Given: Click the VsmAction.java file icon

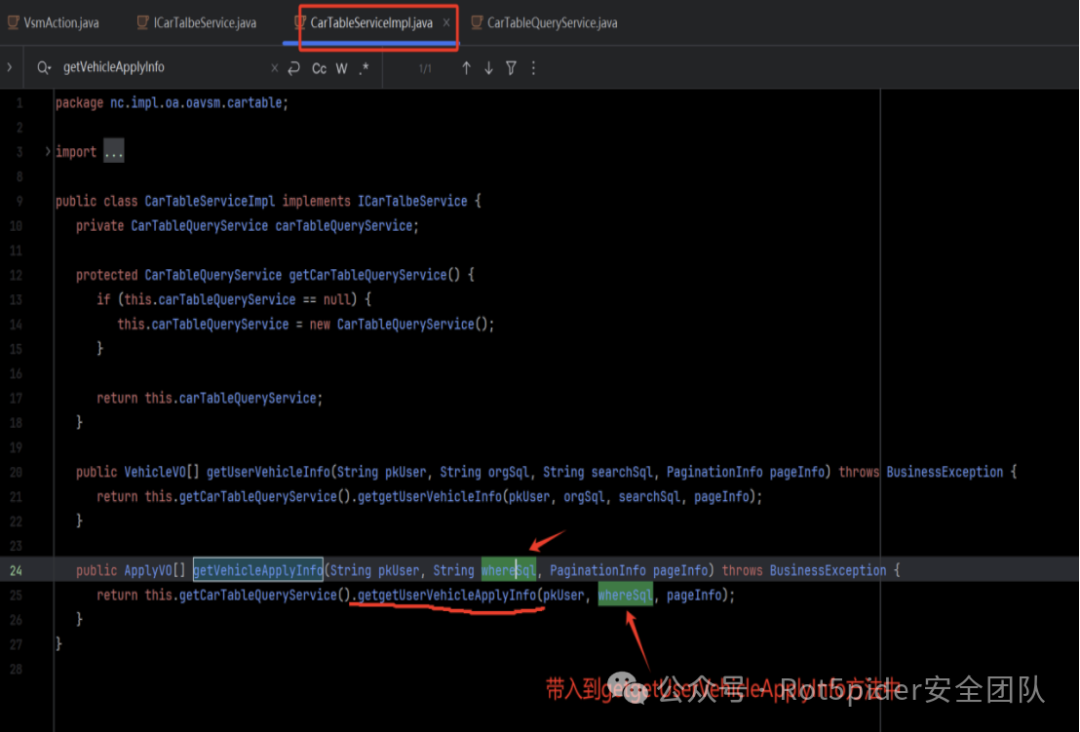Looking at the screenshot, I should coord(13,23).
